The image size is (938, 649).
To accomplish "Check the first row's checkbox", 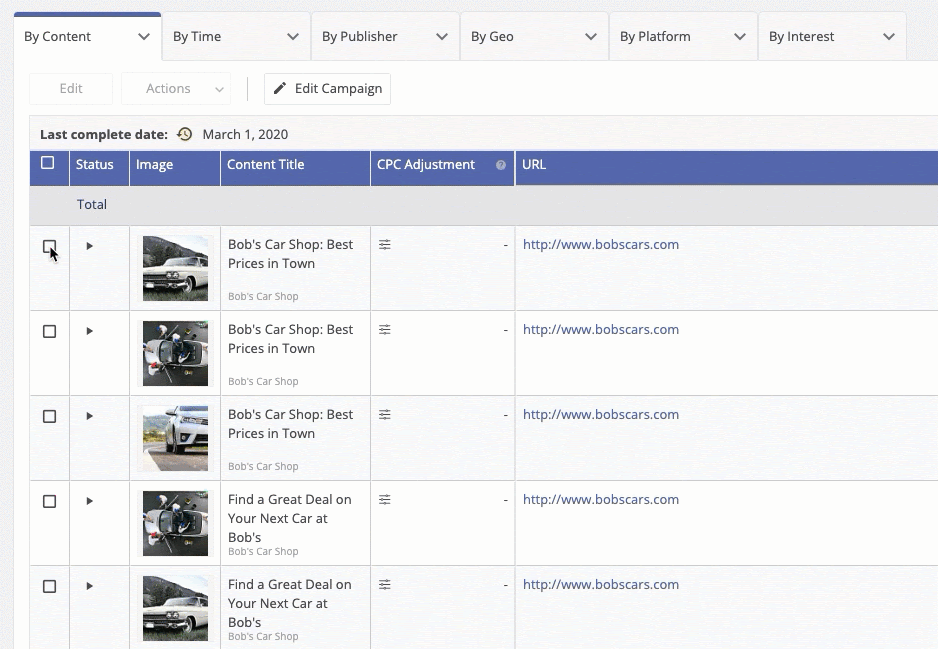I will 49,246.
